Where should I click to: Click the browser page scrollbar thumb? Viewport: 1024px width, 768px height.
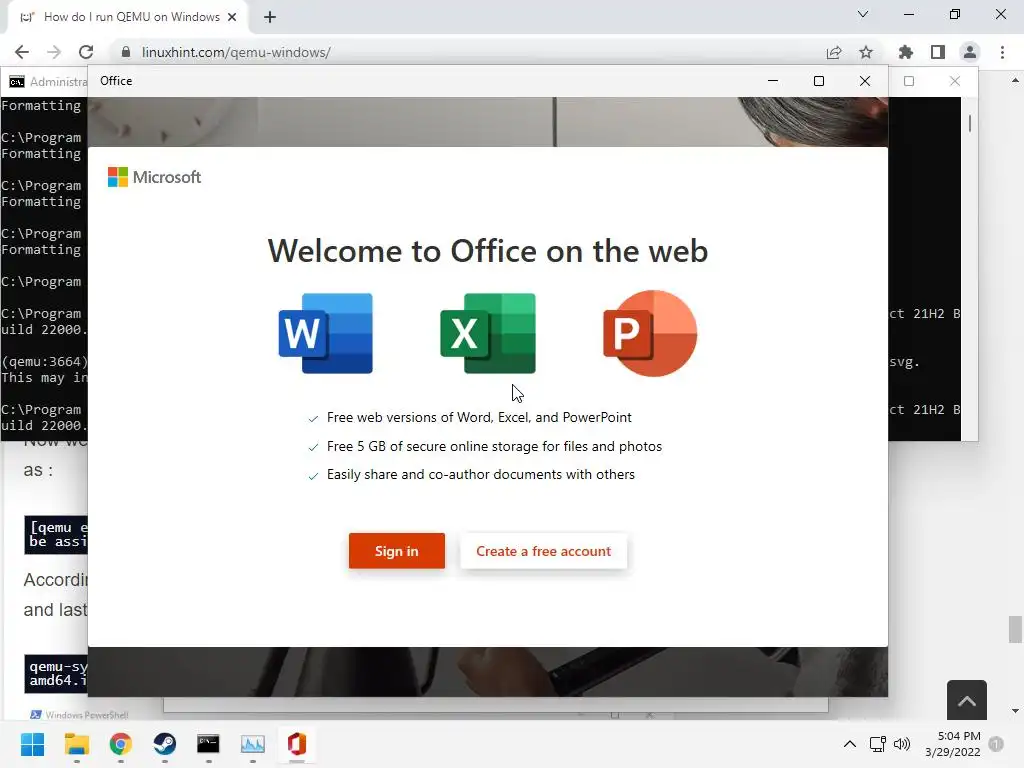coord(1015,630)
